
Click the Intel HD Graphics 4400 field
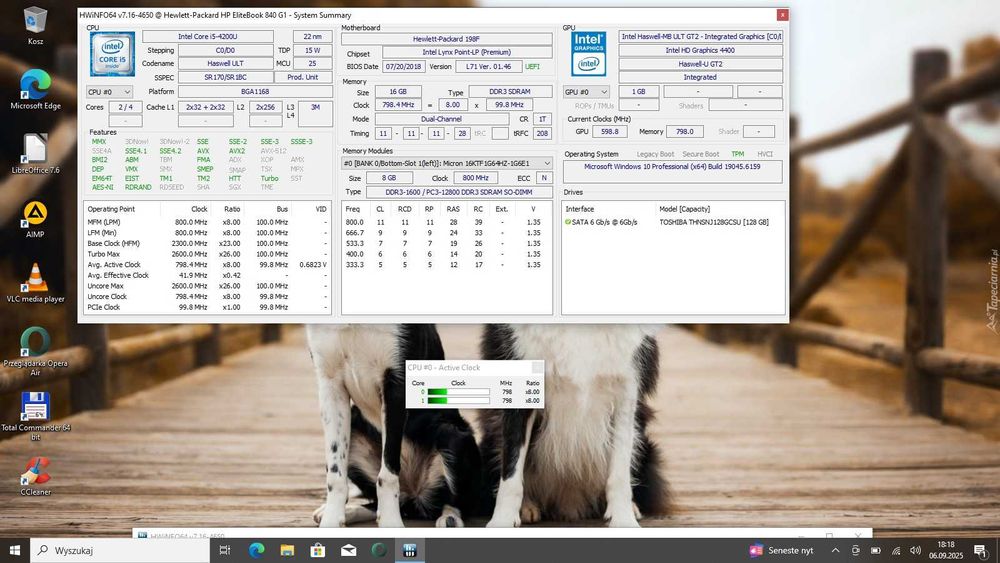coord(700,50)
